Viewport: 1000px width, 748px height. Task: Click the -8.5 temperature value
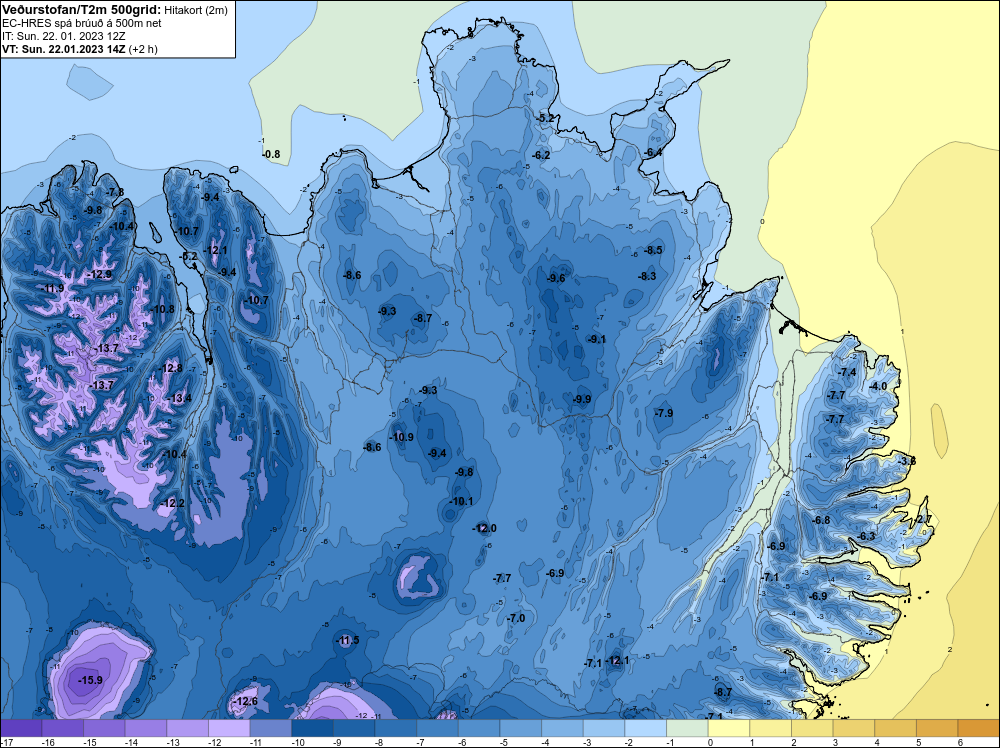click(x=653, y=250)
